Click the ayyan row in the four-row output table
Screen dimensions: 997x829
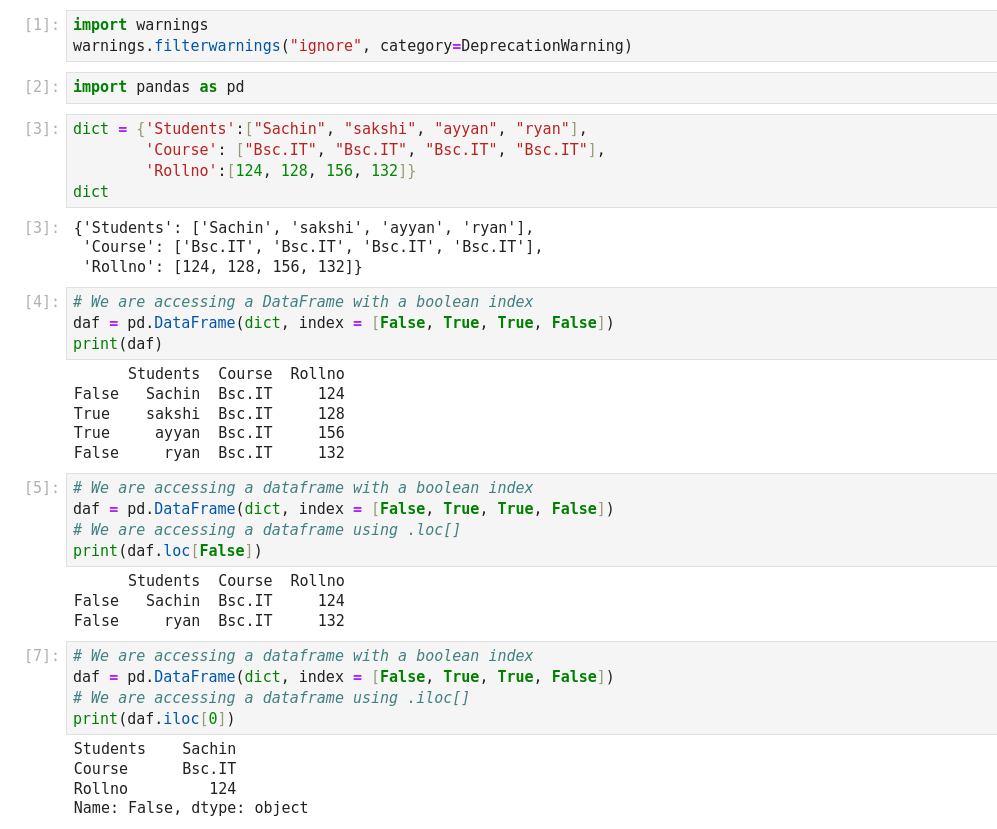[x=209, y=433]
